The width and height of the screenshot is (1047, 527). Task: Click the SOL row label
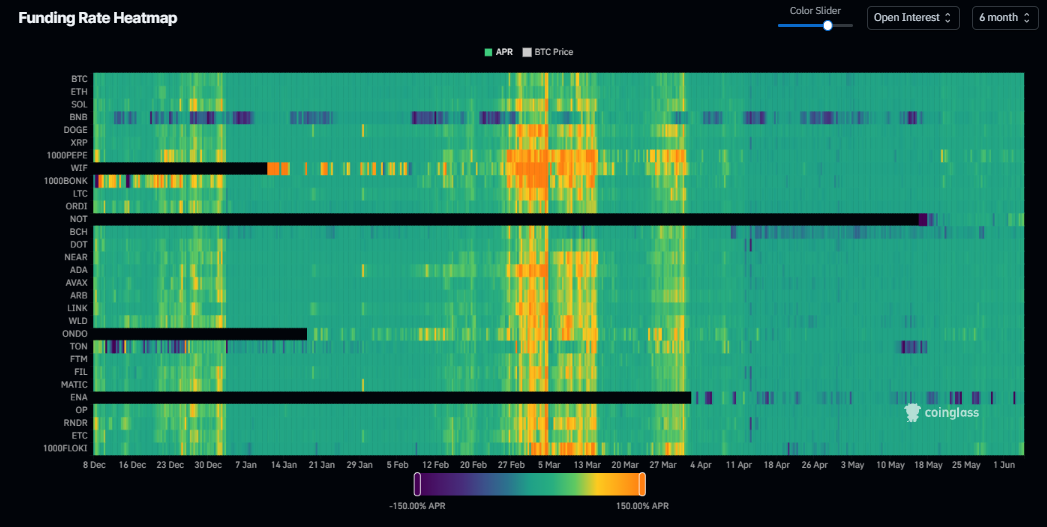[79, 104]
